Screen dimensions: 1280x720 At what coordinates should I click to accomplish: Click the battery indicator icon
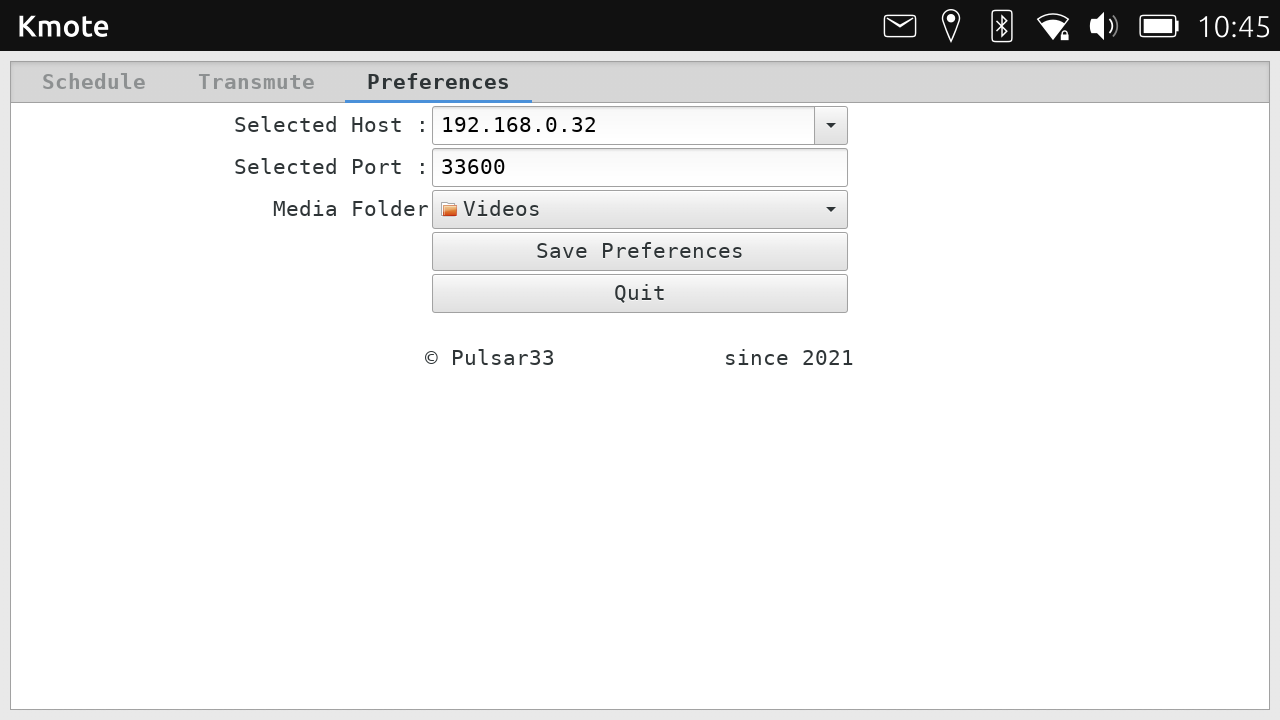1158,26
